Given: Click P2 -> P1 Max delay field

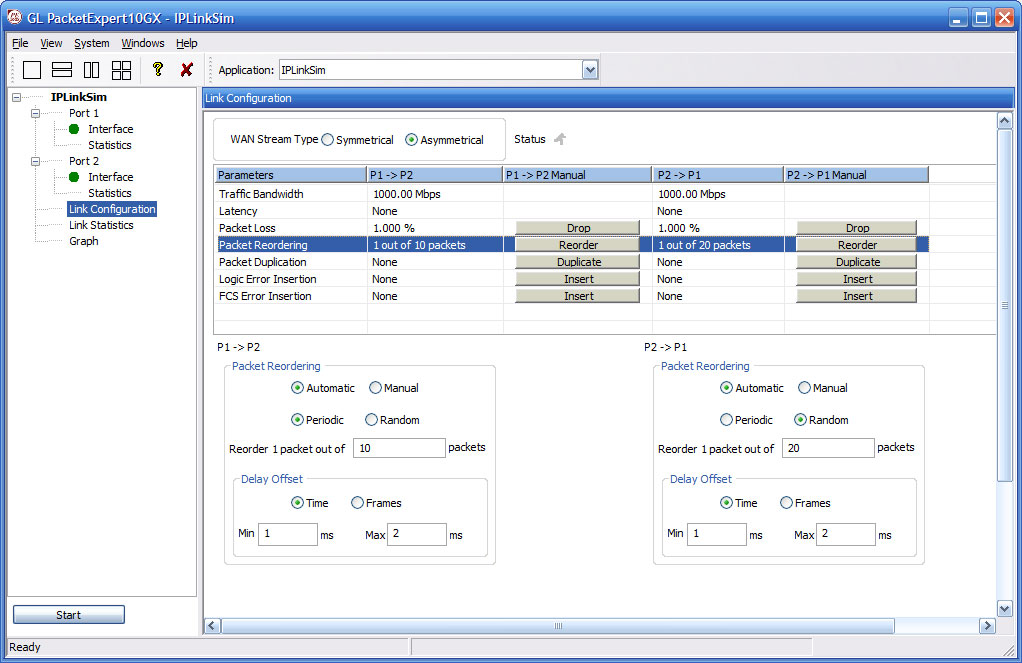Looking at the screenshot, I should tap(845, 534).
